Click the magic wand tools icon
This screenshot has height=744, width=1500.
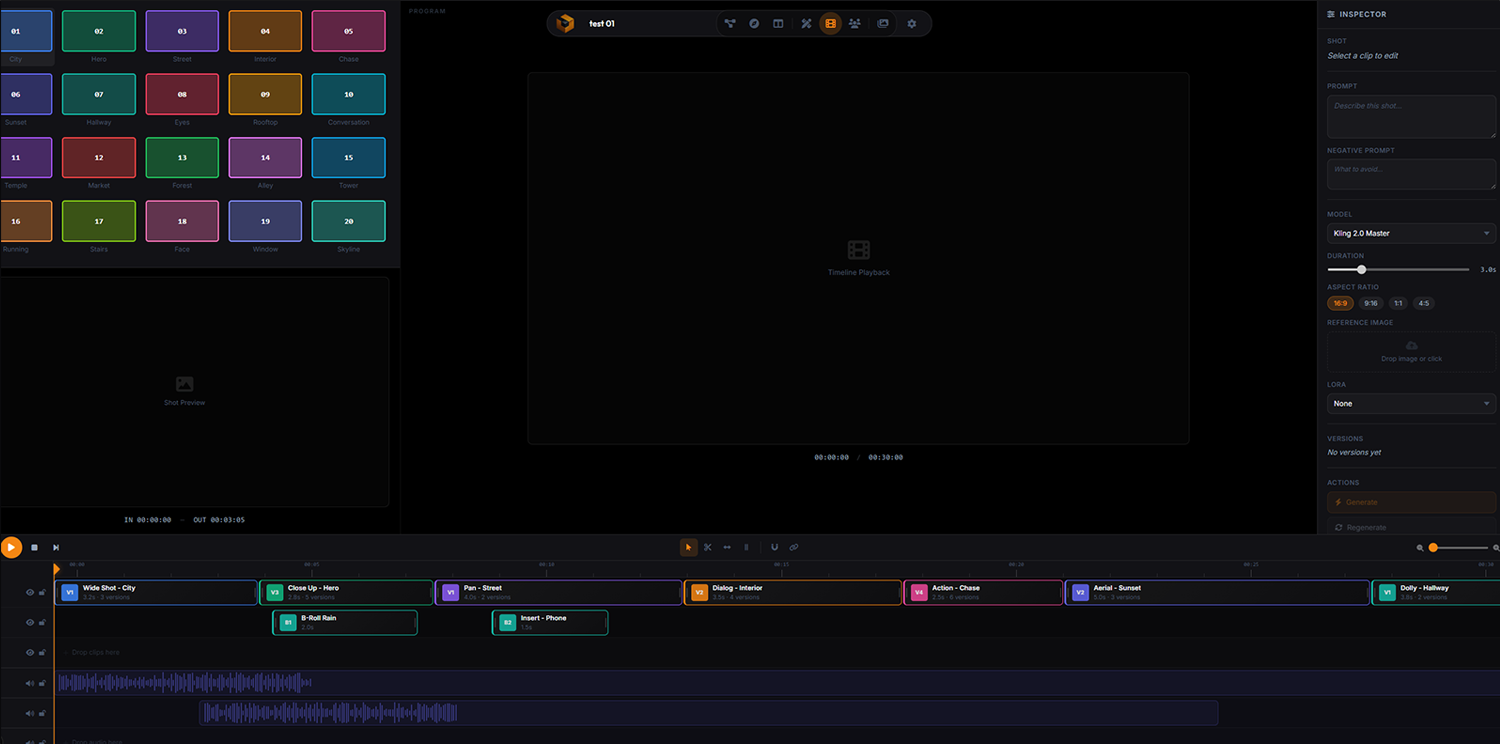coord(807,23)
